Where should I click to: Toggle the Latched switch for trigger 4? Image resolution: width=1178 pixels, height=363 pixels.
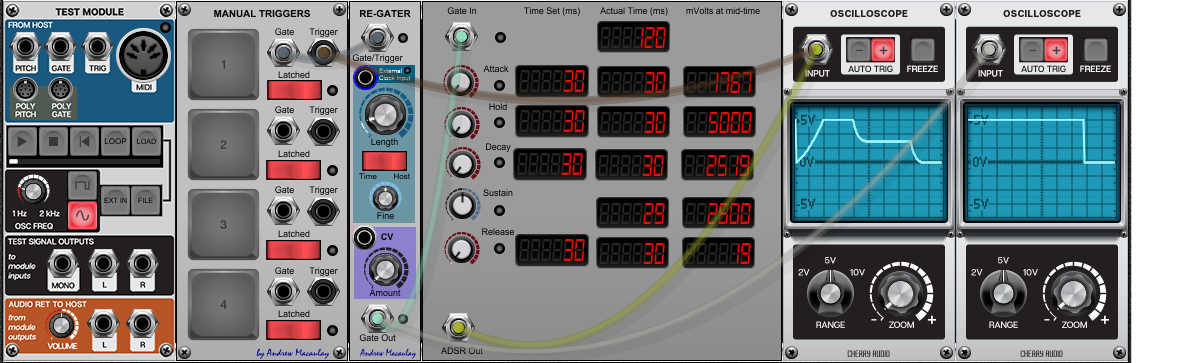point(294,329)
